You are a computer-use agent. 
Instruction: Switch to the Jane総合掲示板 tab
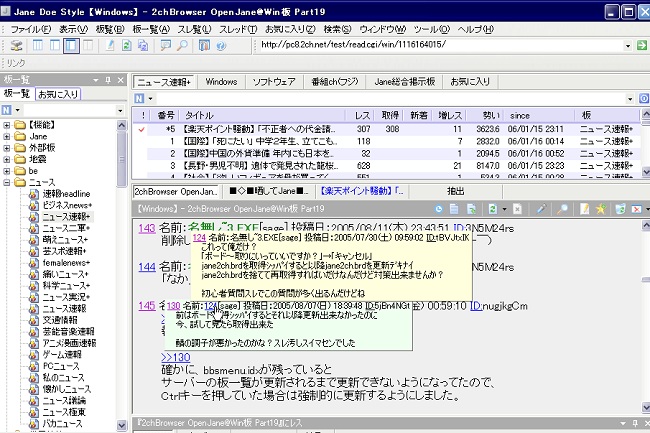coord(405,82)
